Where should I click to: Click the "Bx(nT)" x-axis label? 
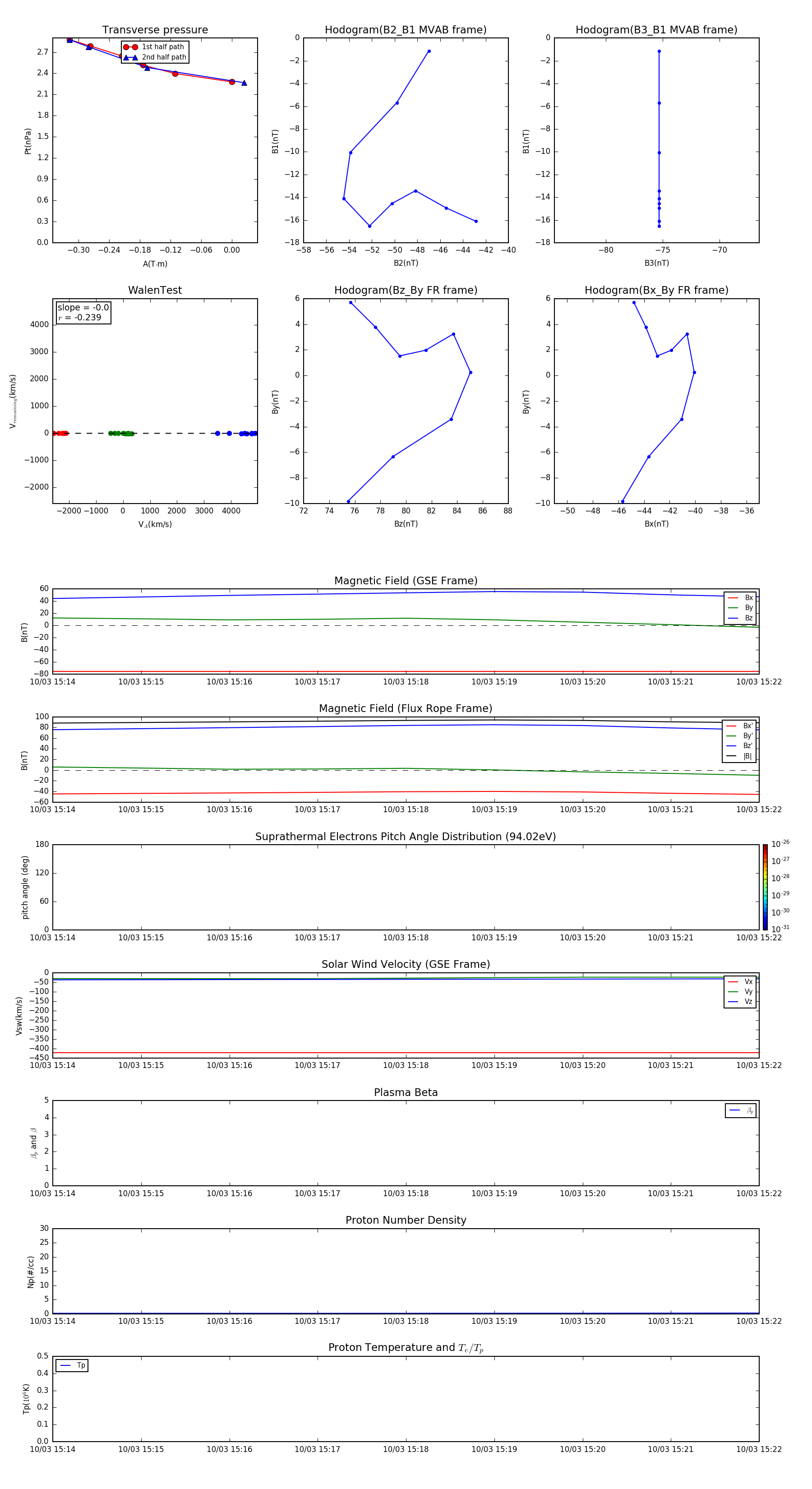click(x=656, y=524)
